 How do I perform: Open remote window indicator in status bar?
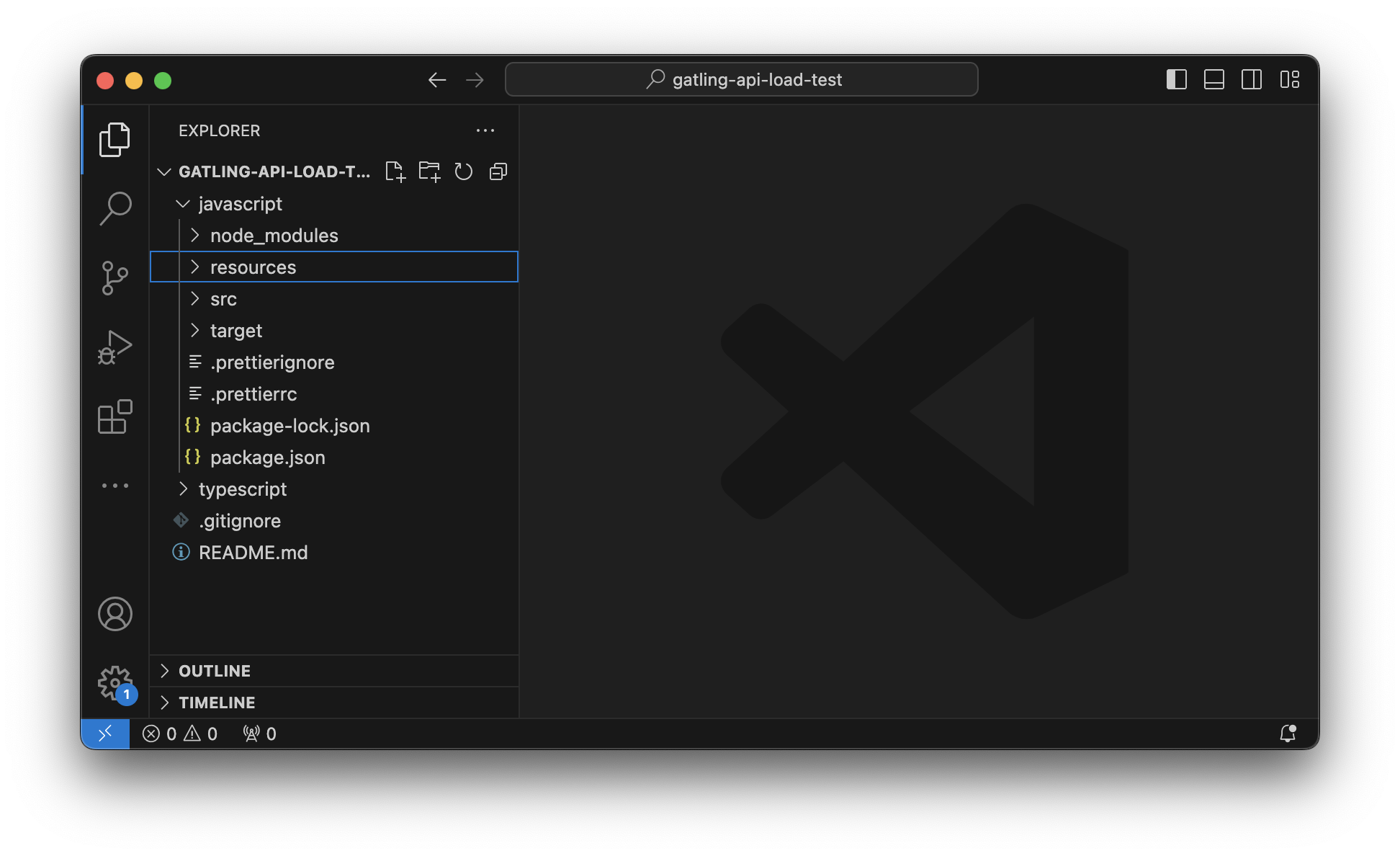click(105, 734)
